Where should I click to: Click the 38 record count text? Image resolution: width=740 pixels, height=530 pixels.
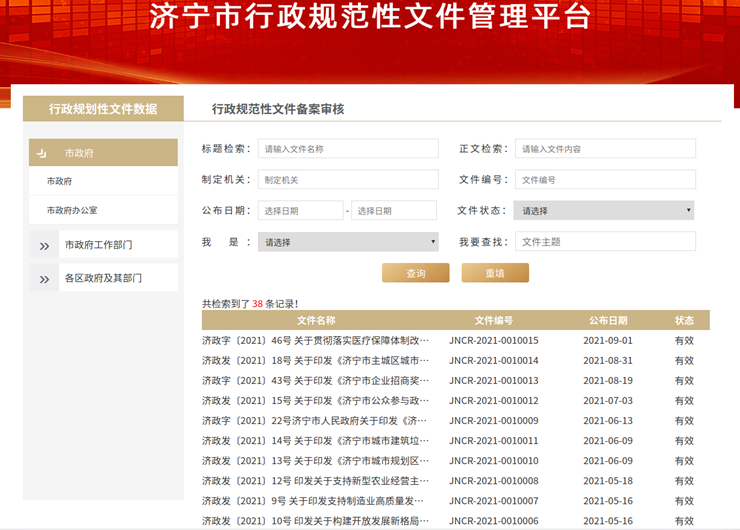(x=257, y=303)
